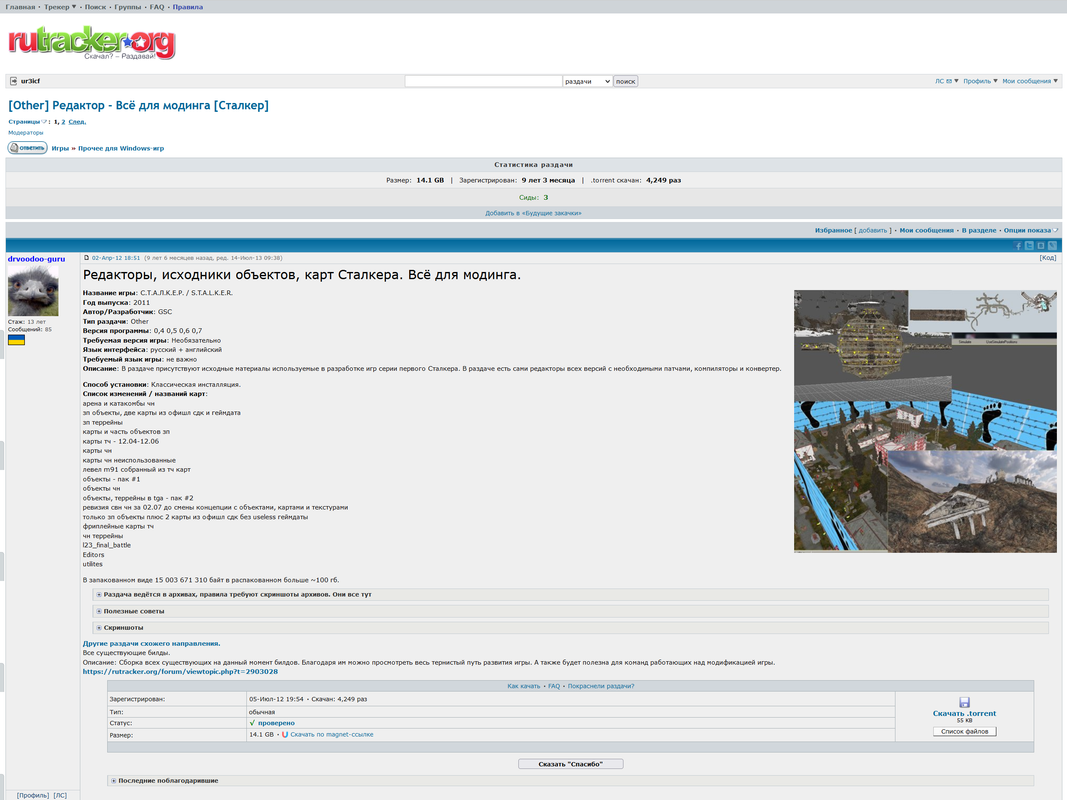
Task: Open Поиск in top menu
Action: (x=95, y=7)
